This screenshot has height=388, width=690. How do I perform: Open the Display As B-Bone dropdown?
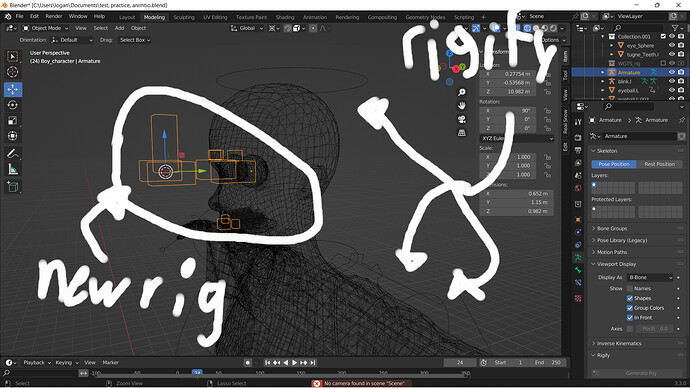[x=650, y=278]
